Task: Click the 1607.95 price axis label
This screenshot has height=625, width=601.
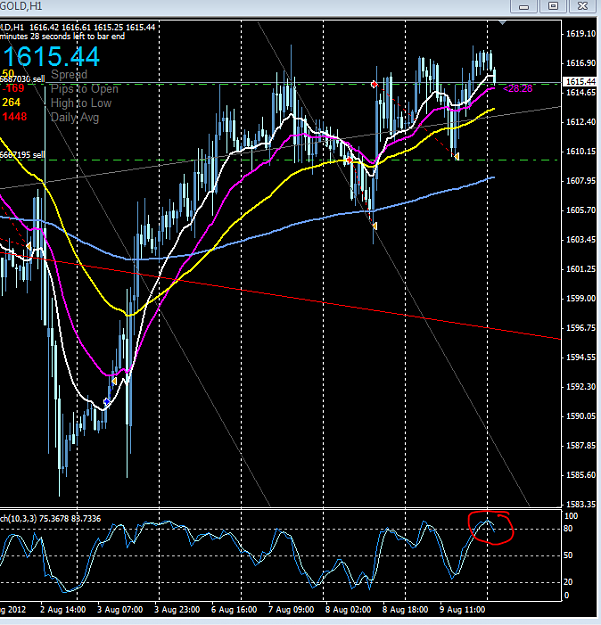Action: pos(581,181)
